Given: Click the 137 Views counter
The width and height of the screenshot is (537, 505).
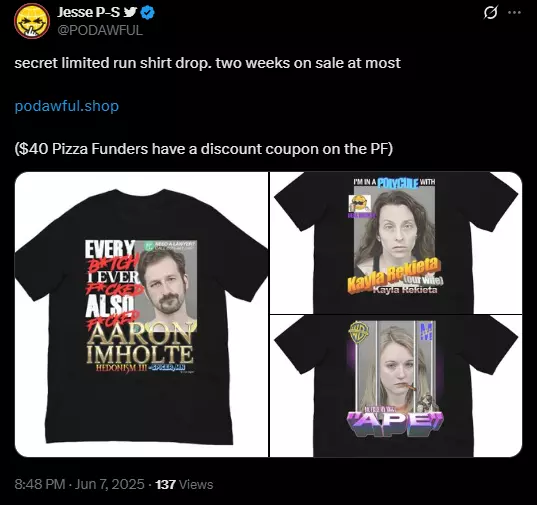Looking at the screenshot, I should (x=184, y=484).
